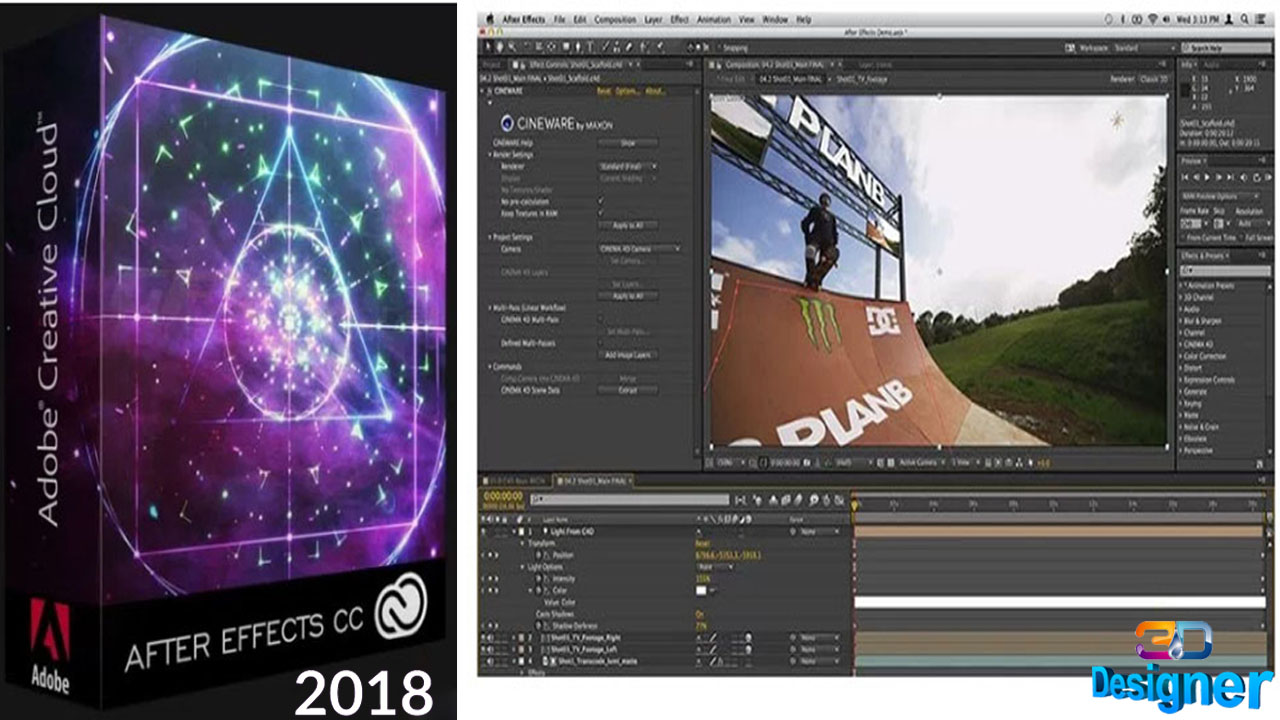This screenshot has height=720, width=1280.
Task: Mute audio in Preview panel
Action: (1243, 177)
